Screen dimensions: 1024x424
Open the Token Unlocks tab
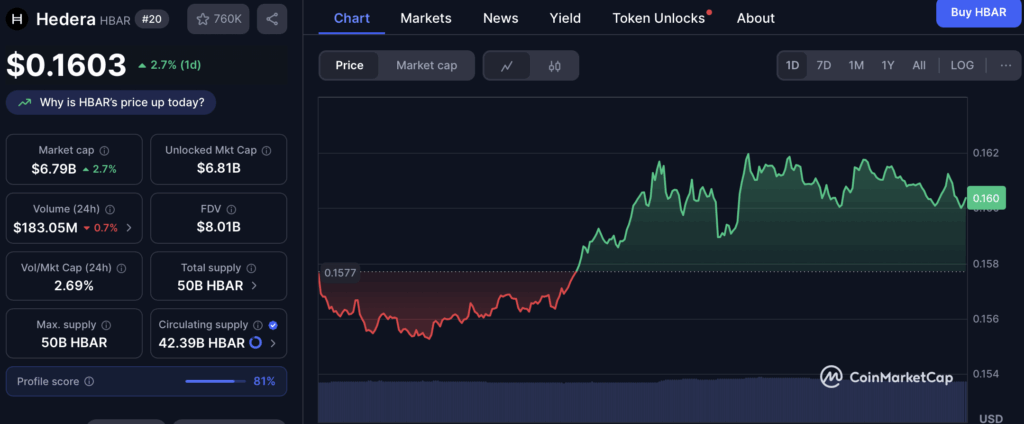point(660,18)
